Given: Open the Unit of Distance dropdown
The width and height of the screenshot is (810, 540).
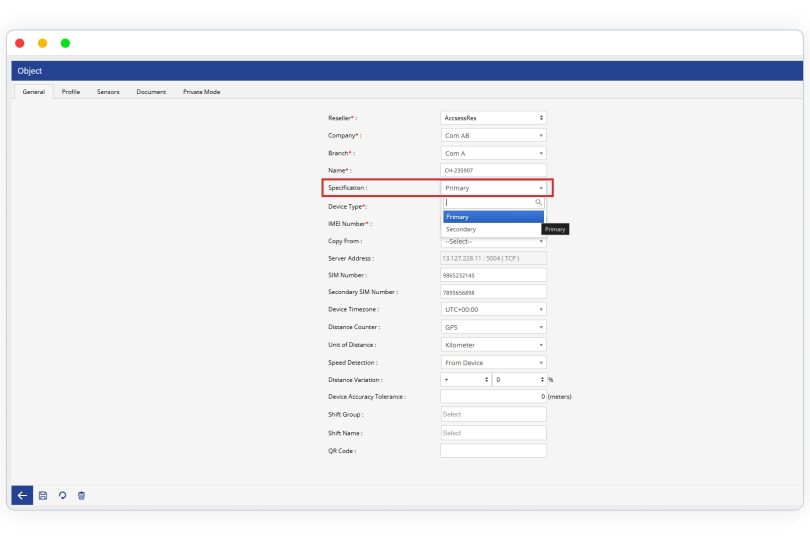Looking at the screenshot, I should [x=493, y=345].
